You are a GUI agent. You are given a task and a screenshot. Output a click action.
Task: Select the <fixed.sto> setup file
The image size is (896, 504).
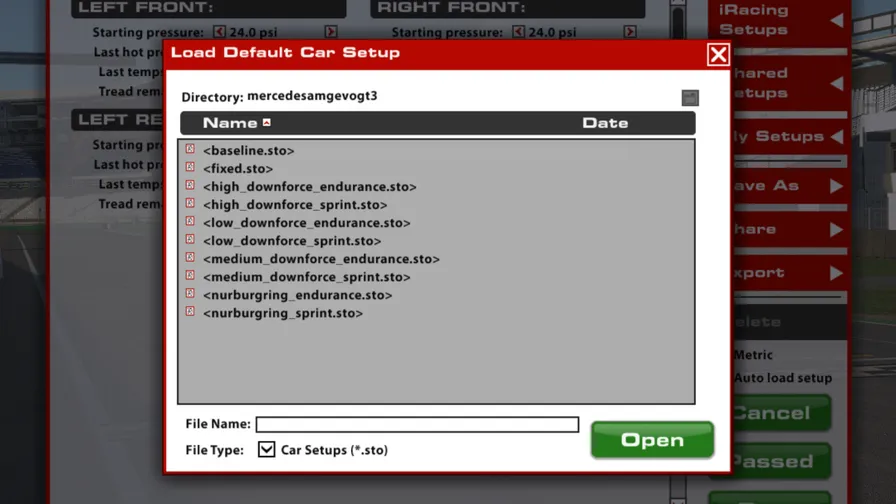click(238, 169)
